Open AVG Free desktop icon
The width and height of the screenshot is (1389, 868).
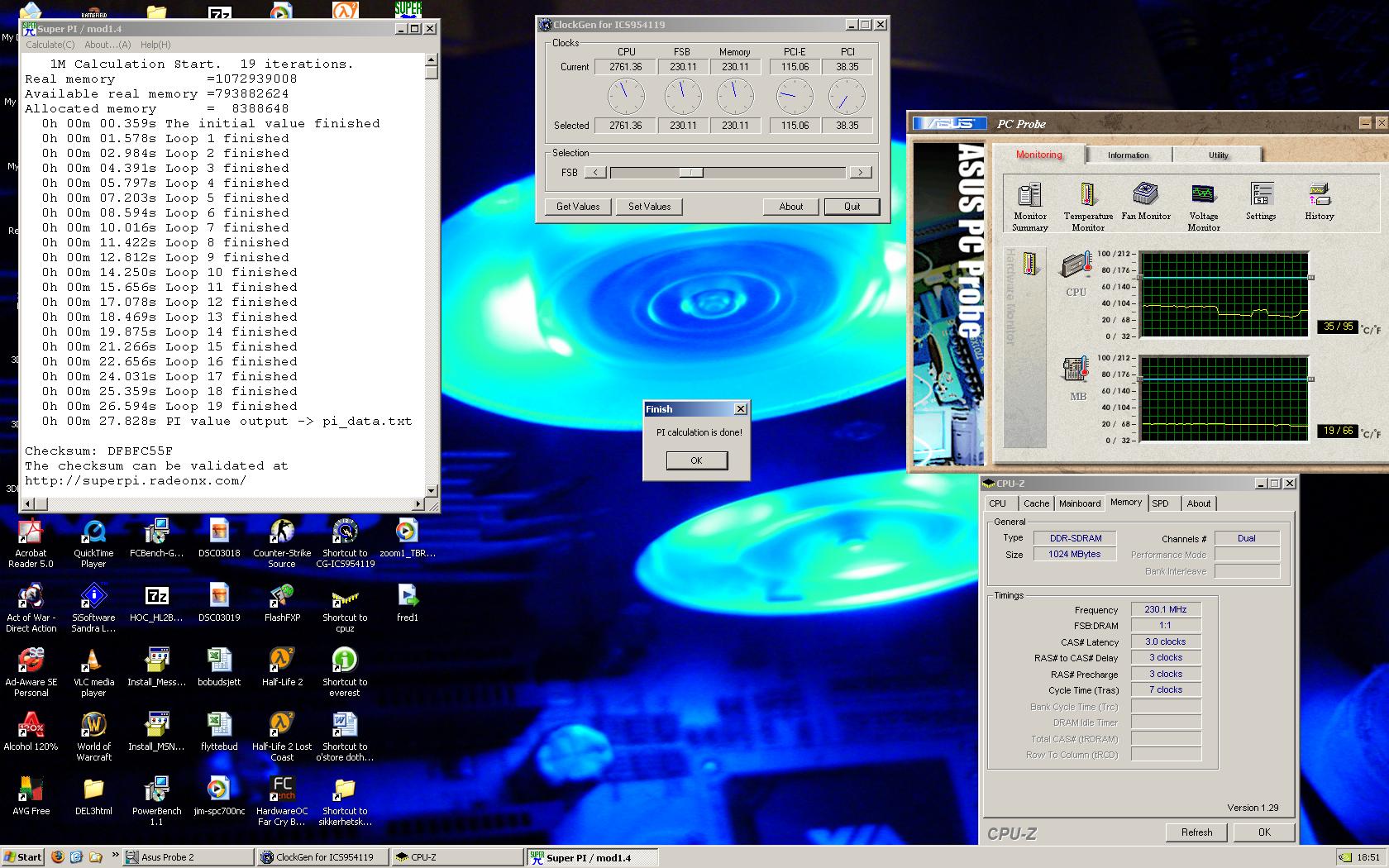31,796
